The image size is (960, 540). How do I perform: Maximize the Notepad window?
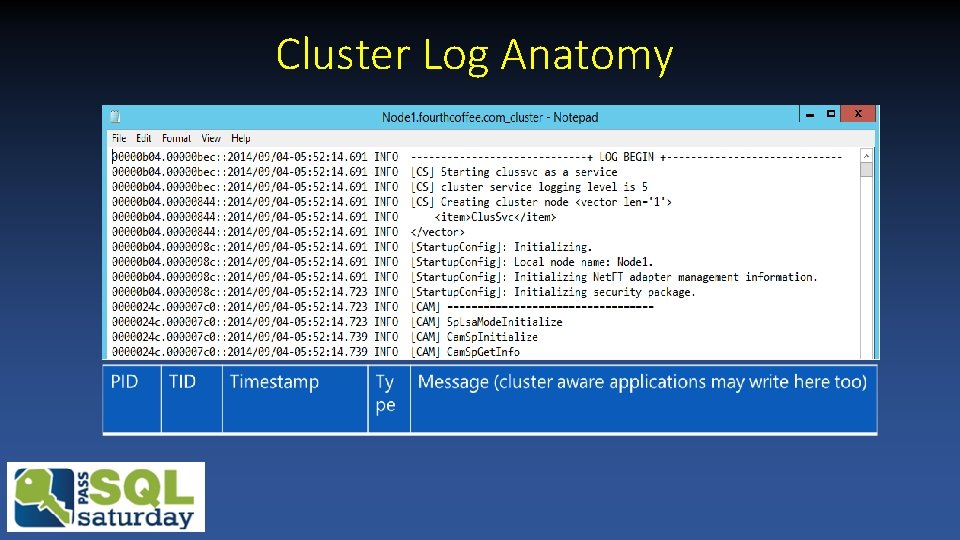coord(831,114)
